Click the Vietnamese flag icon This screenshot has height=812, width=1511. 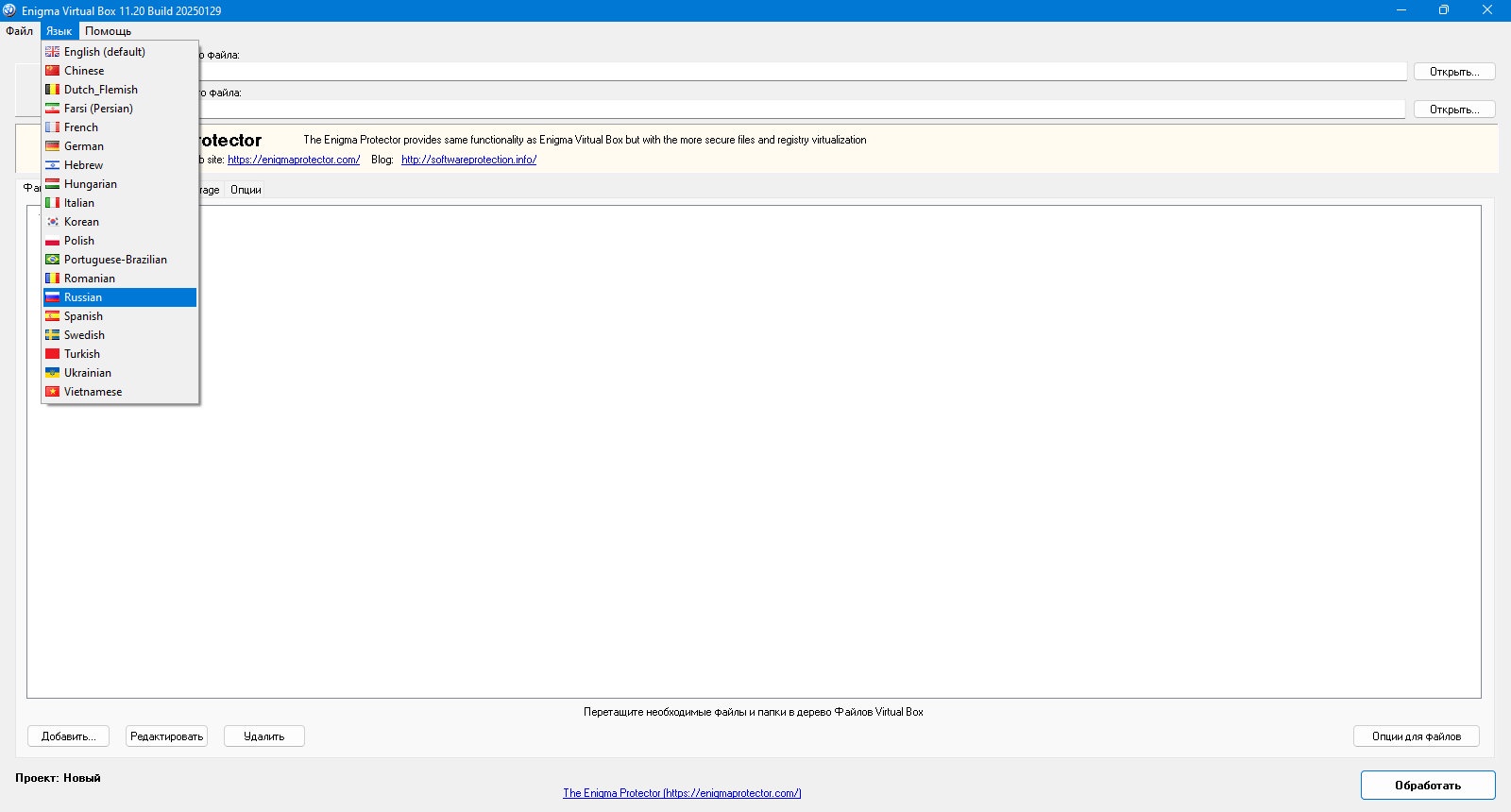tap(53, 392)
